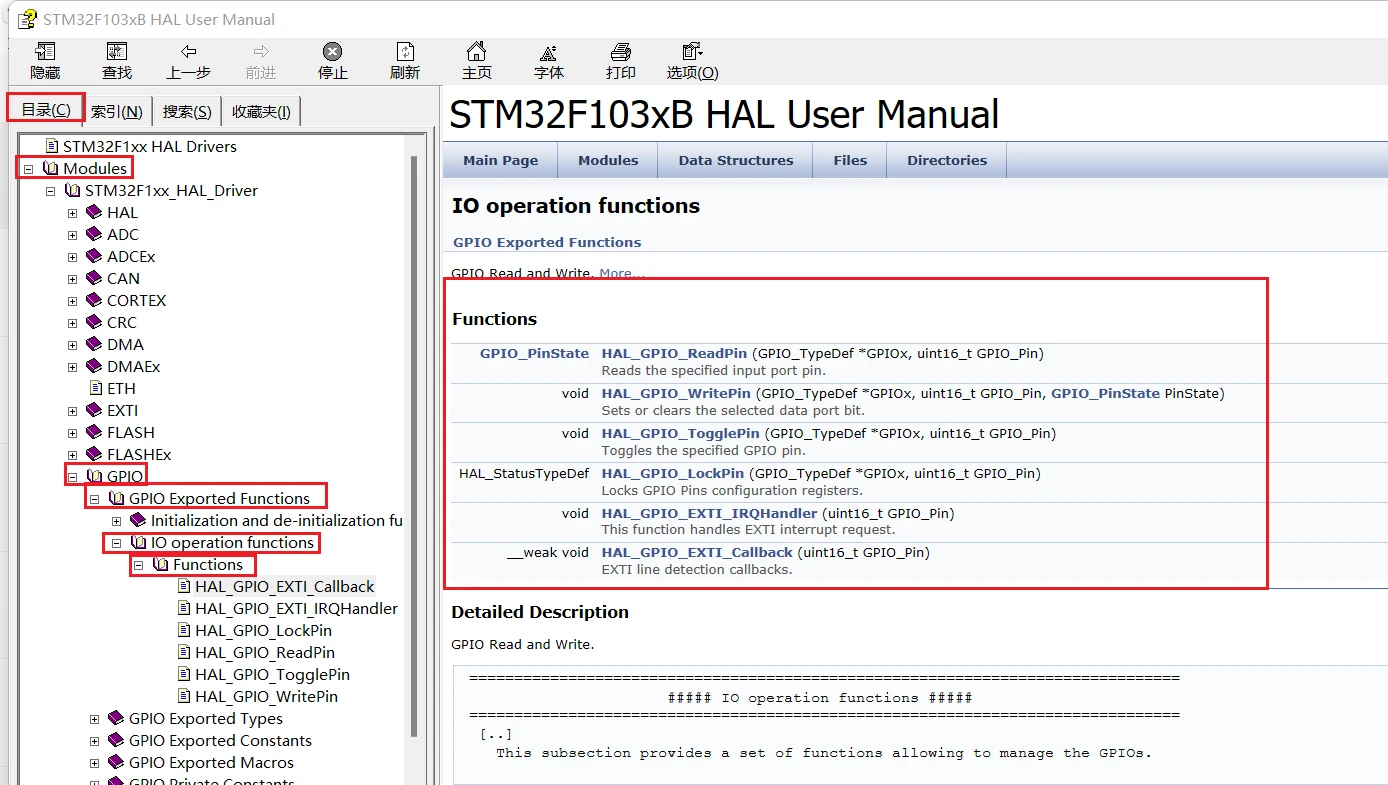Expand the CRC tree node
The image size is (1388, 785).
point(72,323)
